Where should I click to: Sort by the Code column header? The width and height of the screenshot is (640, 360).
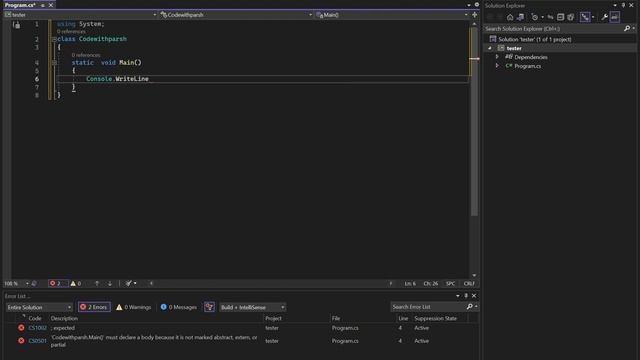click(x=35, y=318)
